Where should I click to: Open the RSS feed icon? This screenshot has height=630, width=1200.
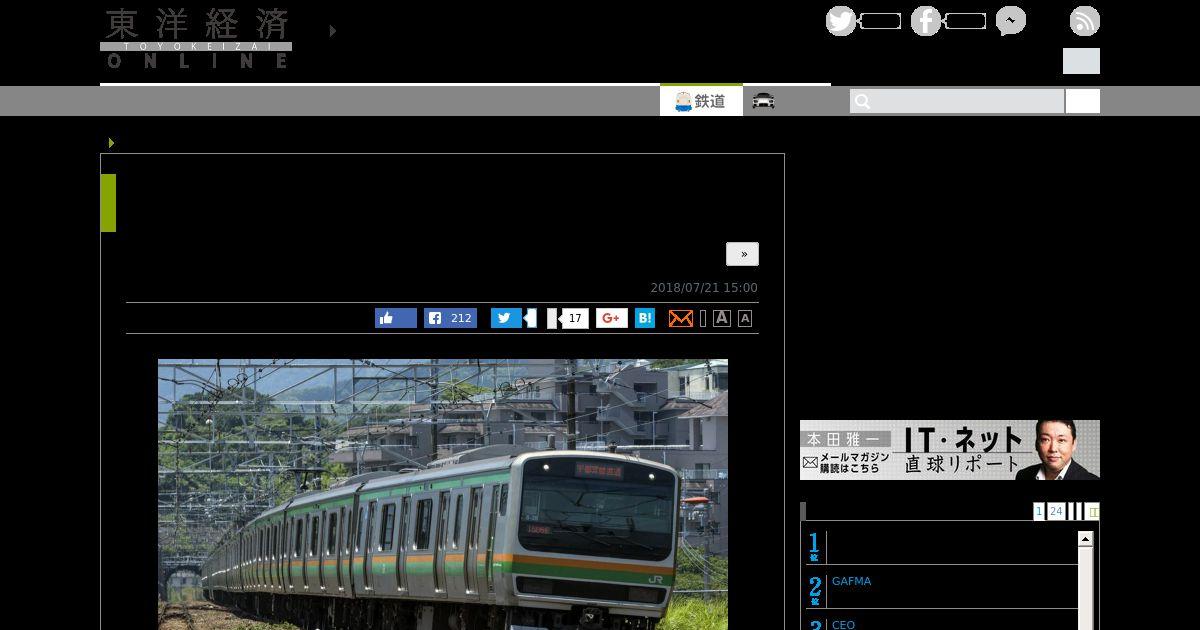click(1084, 21)
